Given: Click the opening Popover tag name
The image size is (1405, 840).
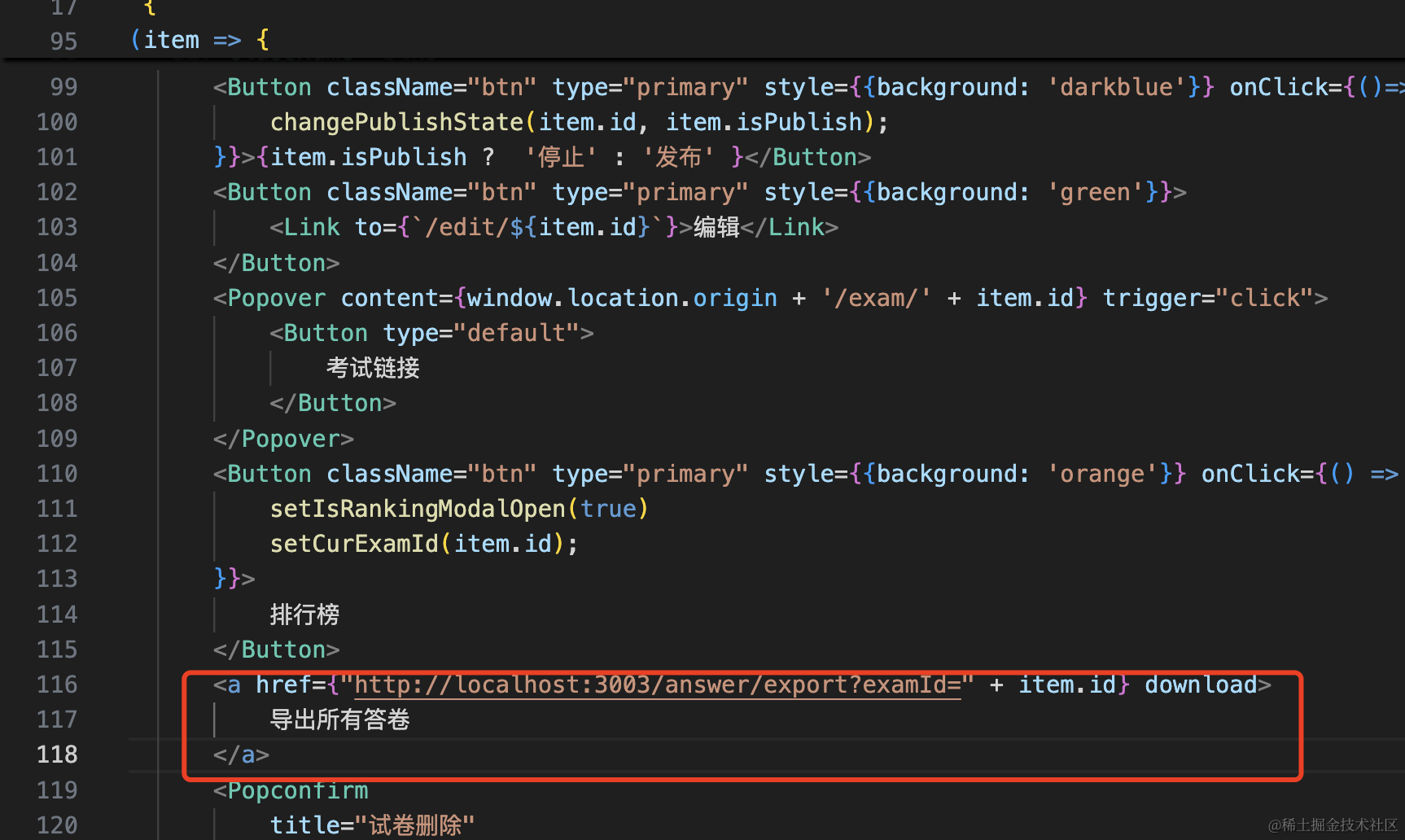Looking at the screenshot, I should (x=276, y=298).
